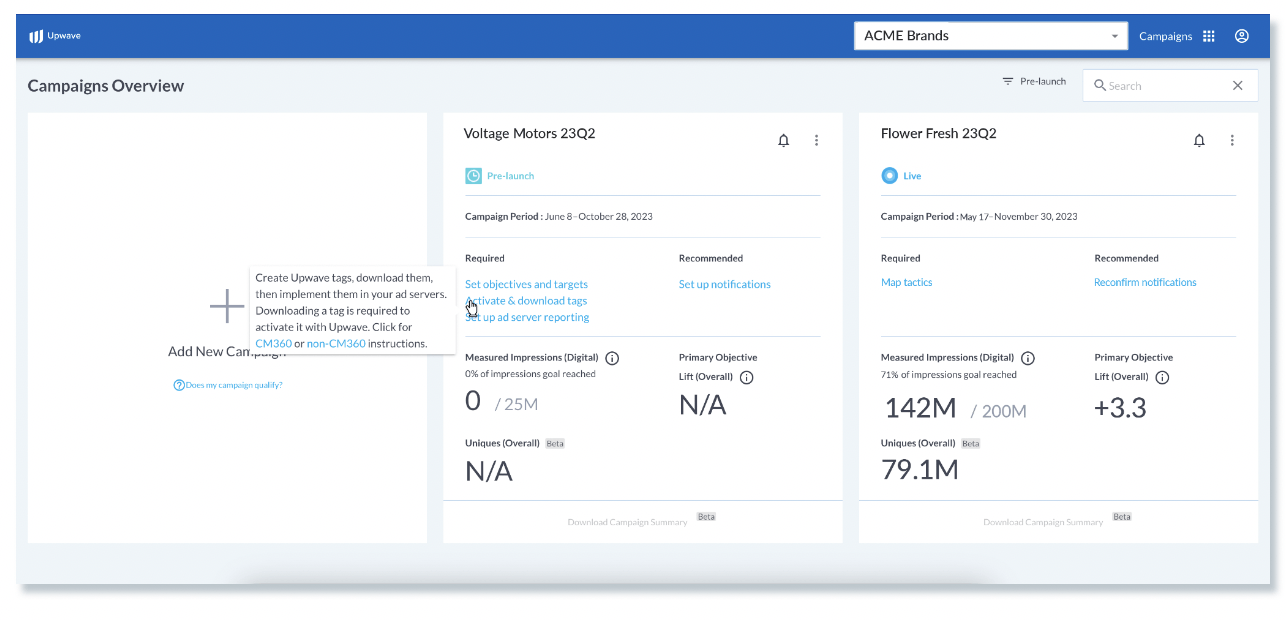
Task: Click the Pre-launch status icon
Action: (x=474, y=176)
